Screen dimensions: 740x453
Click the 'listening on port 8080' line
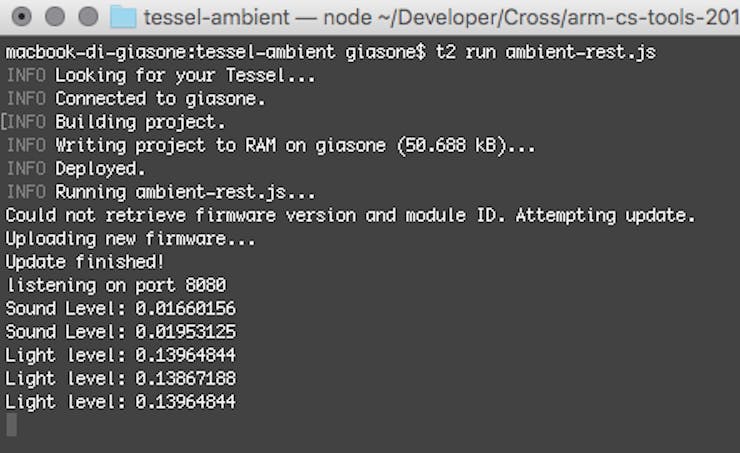[116, 285]
